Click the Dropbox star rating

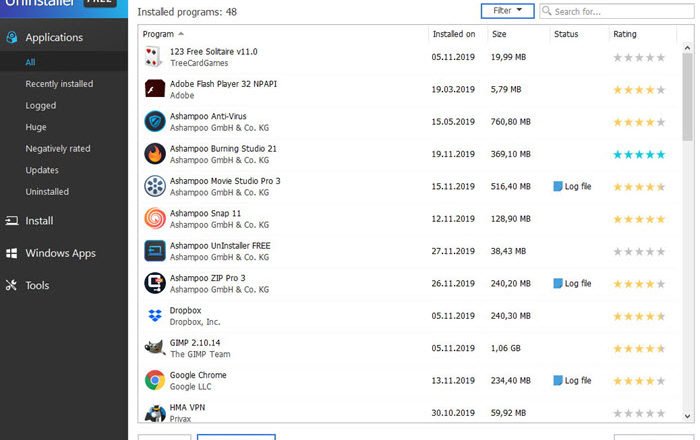pos(639,316)
